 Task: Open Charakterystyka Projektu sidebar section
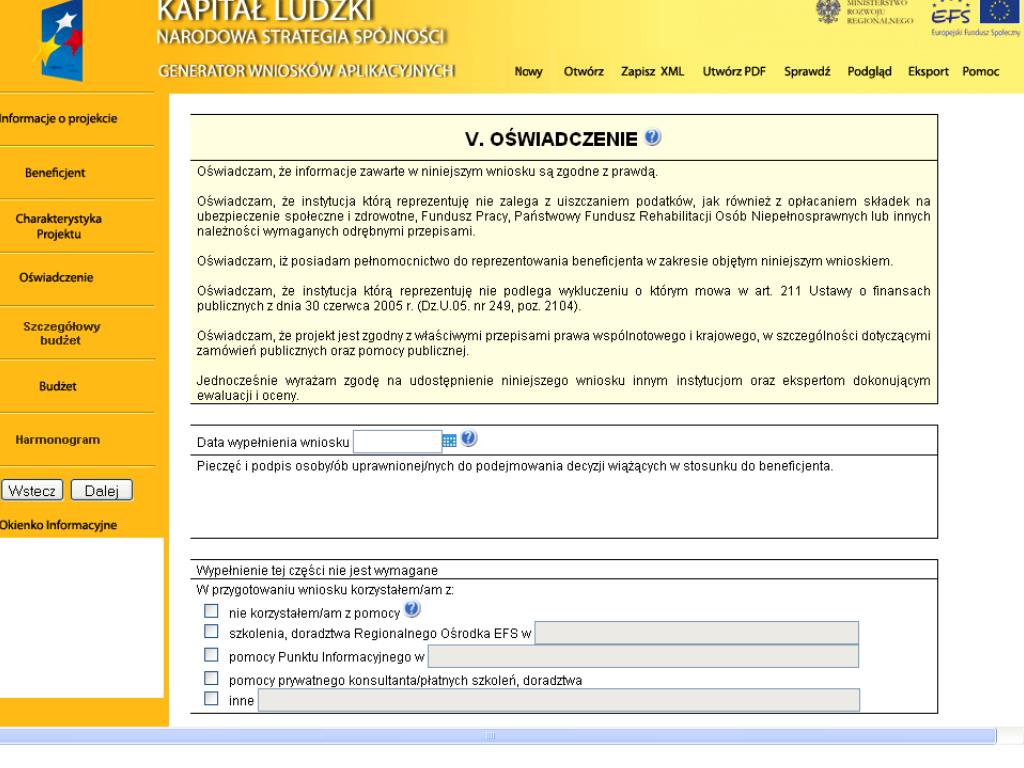click(x=59, y=226)
